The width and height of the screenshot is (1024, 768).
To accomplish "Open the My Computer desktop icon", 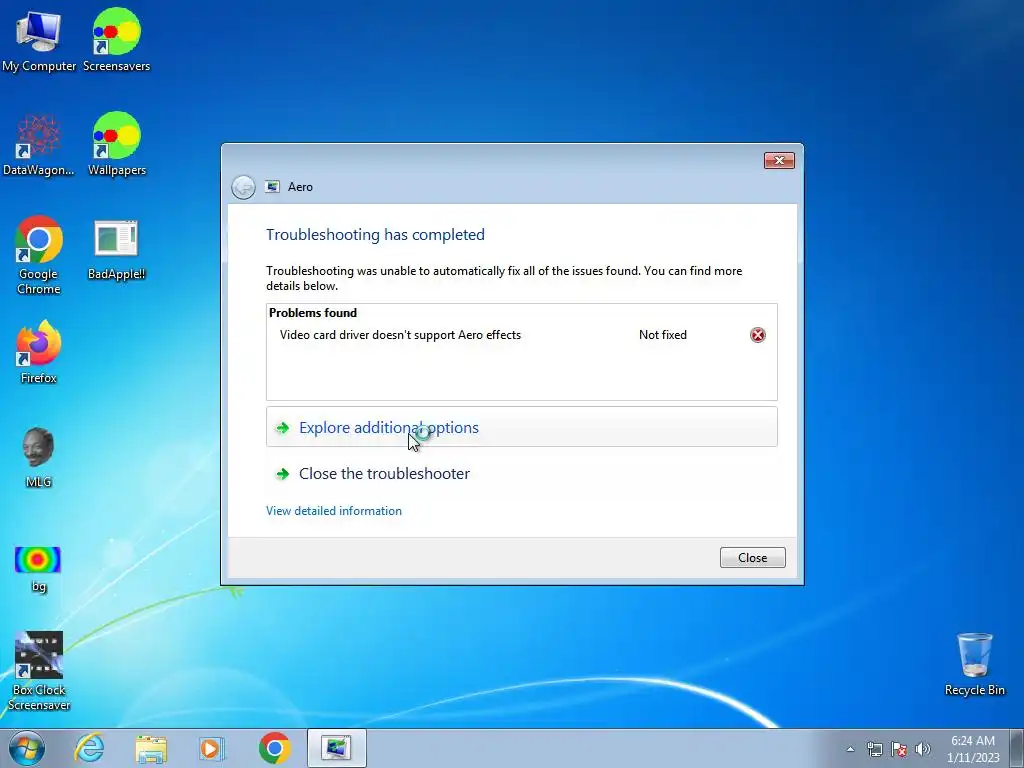I will pyautogui.click(x=39, y=40).
